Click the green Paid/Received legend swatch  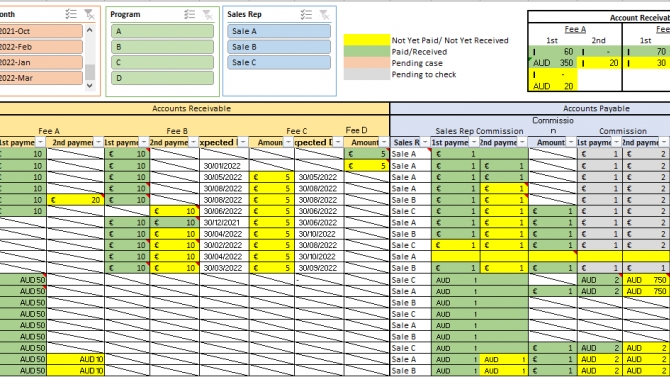[367, 52]
